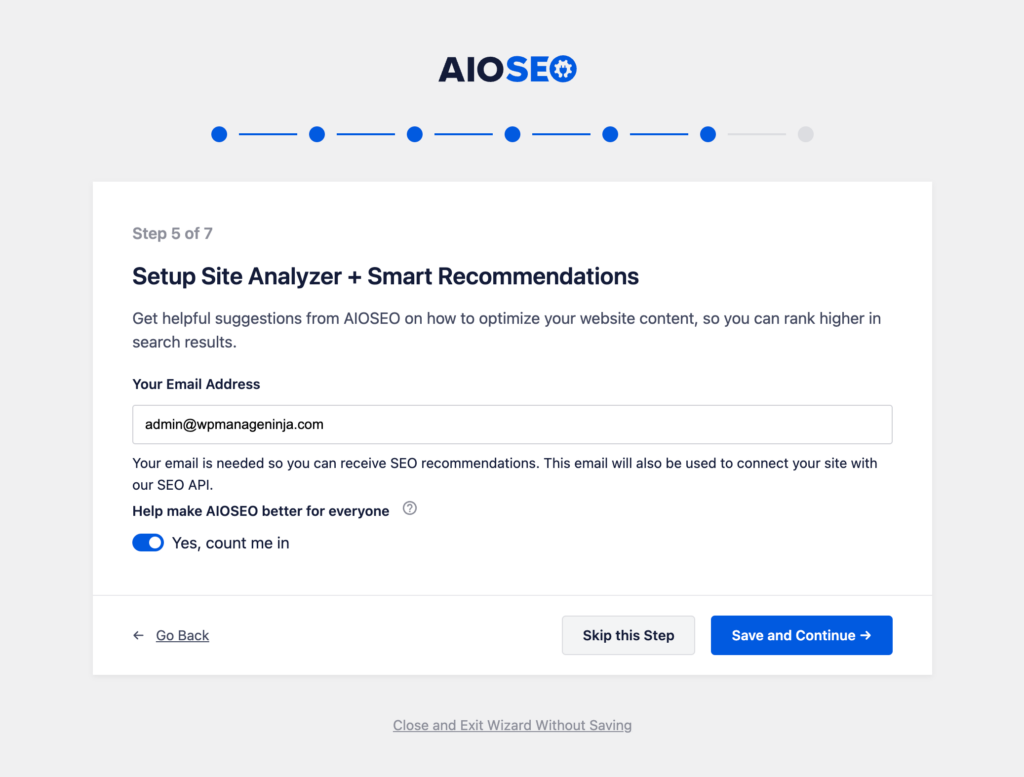Disable the 'Yes, count me in' toggle
1024x777 pixels.
tap(148, 542)
